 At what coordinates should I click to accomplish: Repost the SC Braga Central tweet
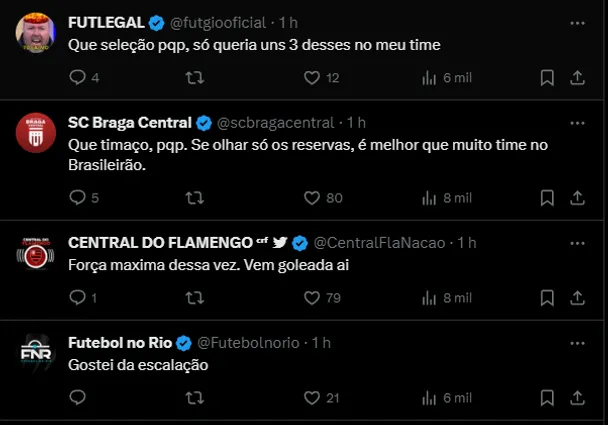pyautogui.click(x=196, y=198)
